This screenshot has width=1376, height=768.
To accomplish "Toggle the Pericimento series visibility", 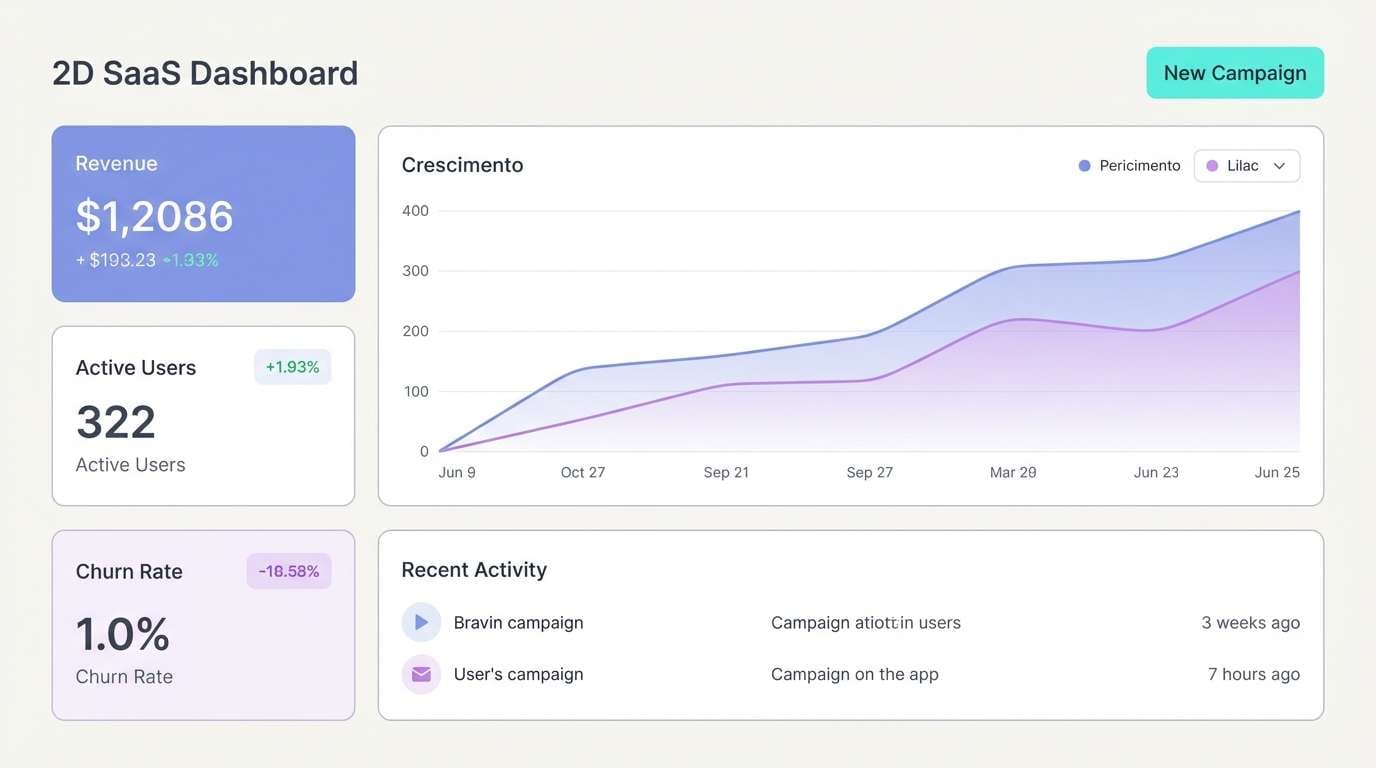I will pyautogui.click(x=1128, y=165).
